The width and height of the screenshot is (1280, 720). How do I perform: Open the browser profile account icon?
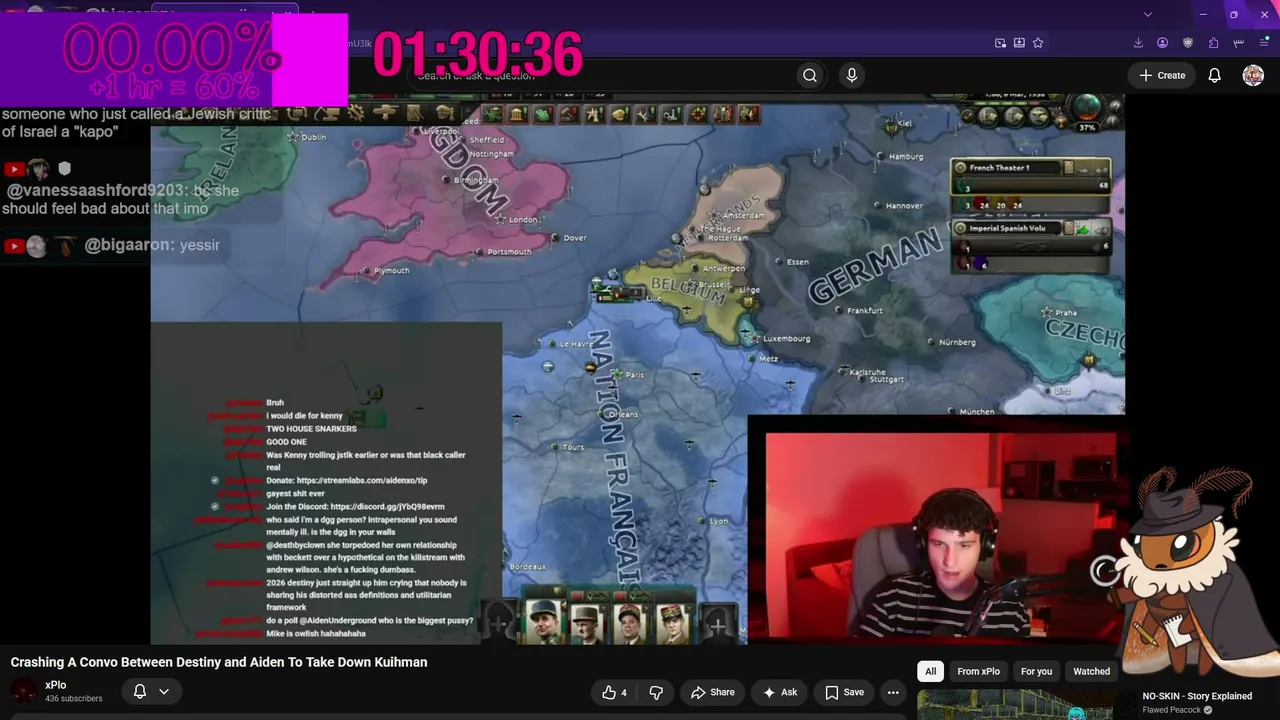tap(1162, 43)
